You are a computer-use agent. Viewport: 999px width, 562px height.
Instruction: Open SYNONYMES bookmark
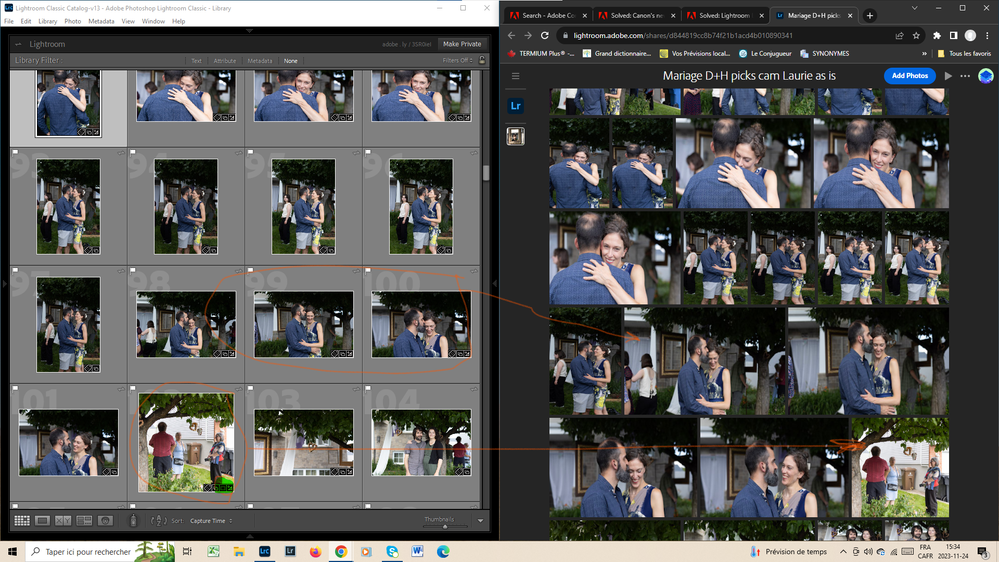(x=824, y=54)
